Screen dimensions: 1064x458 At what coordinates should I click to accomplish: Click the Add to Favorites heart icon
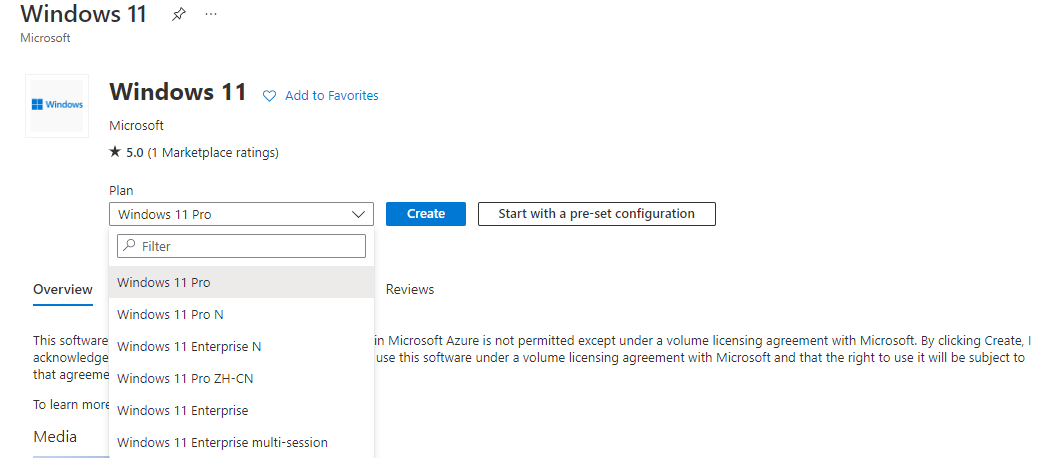coord(269,96)
